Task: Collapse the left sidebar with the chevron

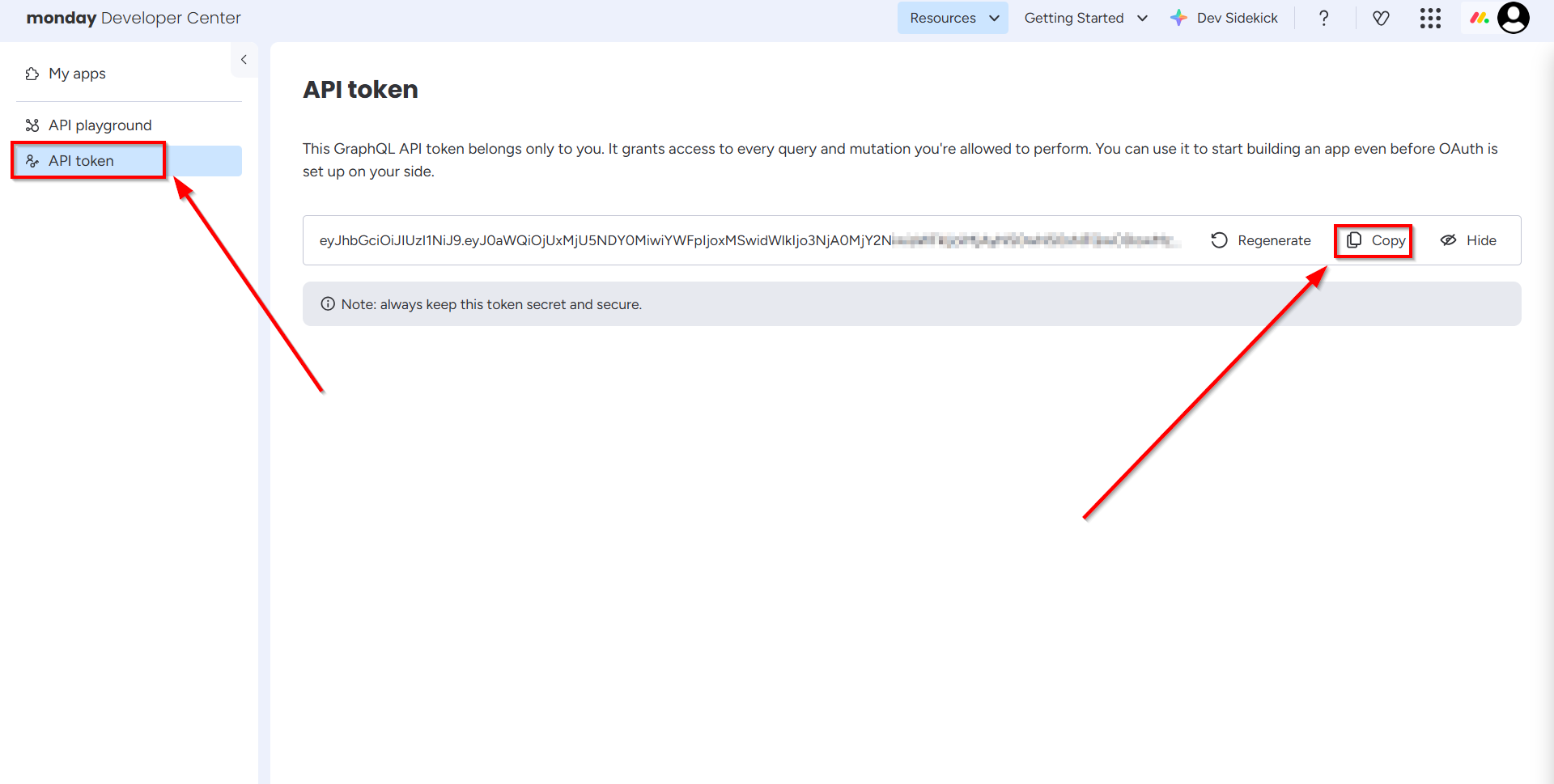Action: pyautogui.click(x=244, y=60)
